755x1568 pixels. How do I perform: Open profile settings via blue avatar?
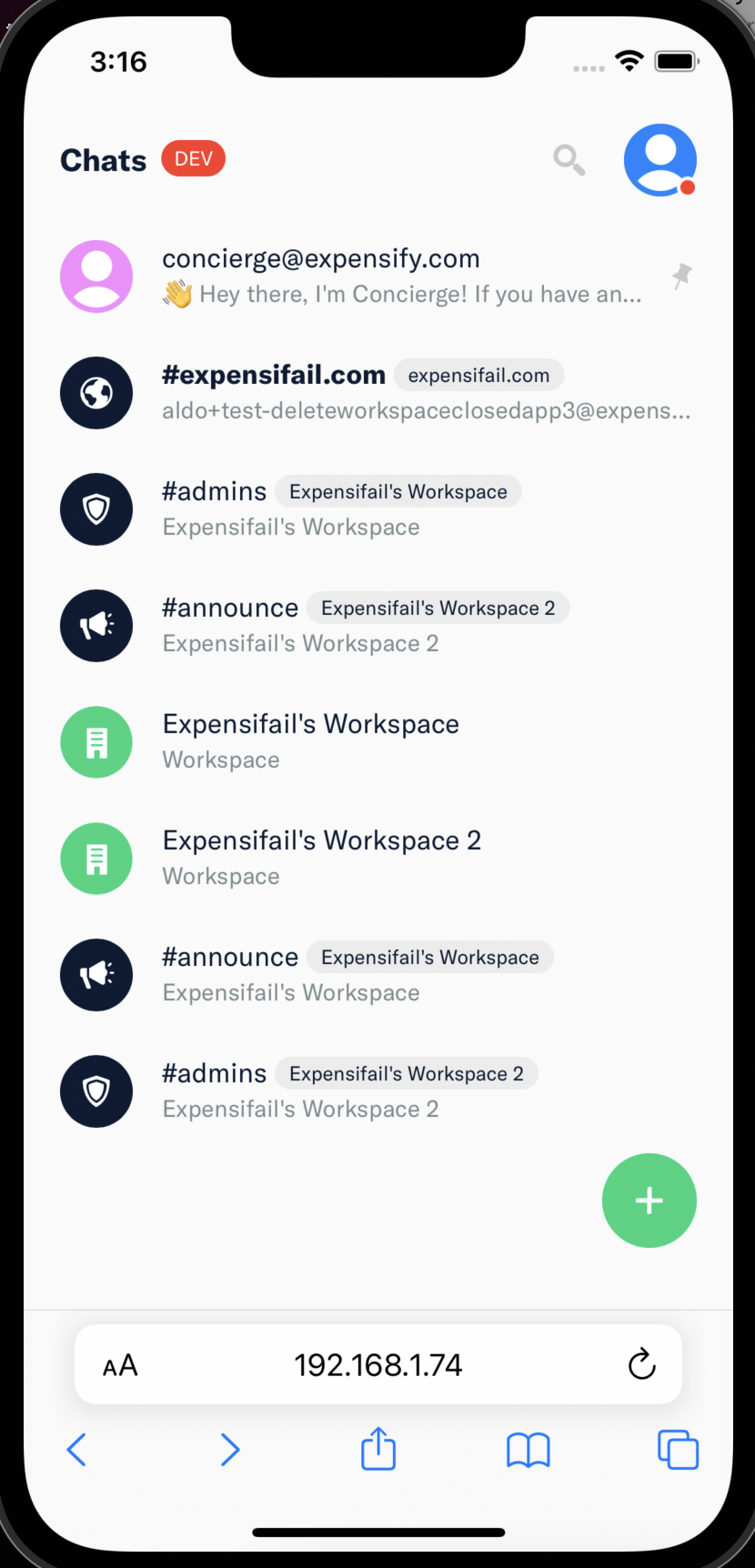660,160
